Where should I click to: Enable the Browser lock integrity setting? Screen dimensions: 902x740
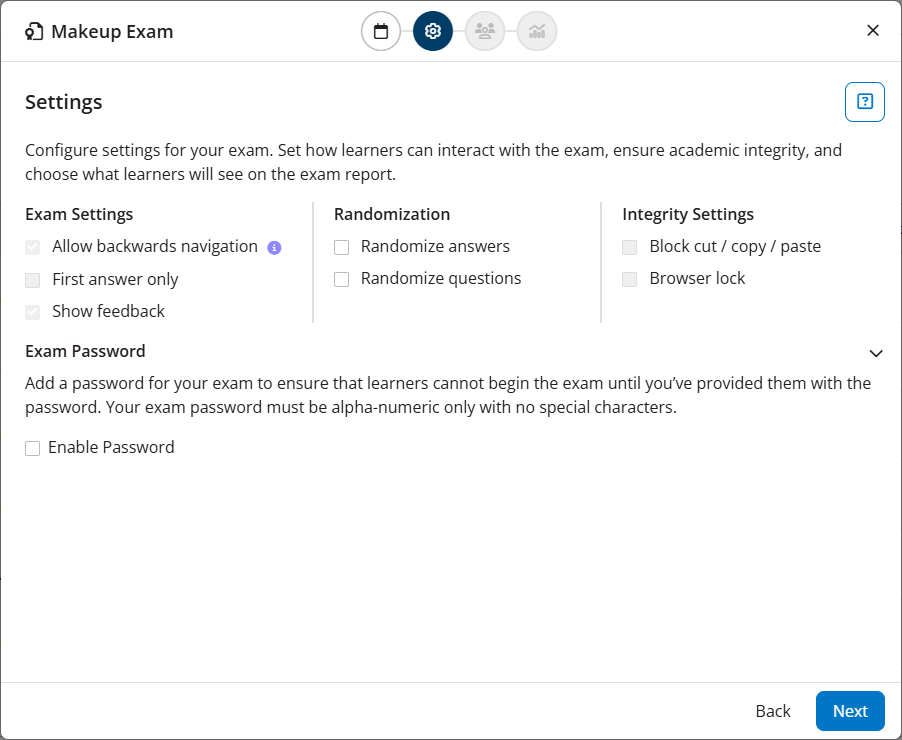click(x=629, y=278)
